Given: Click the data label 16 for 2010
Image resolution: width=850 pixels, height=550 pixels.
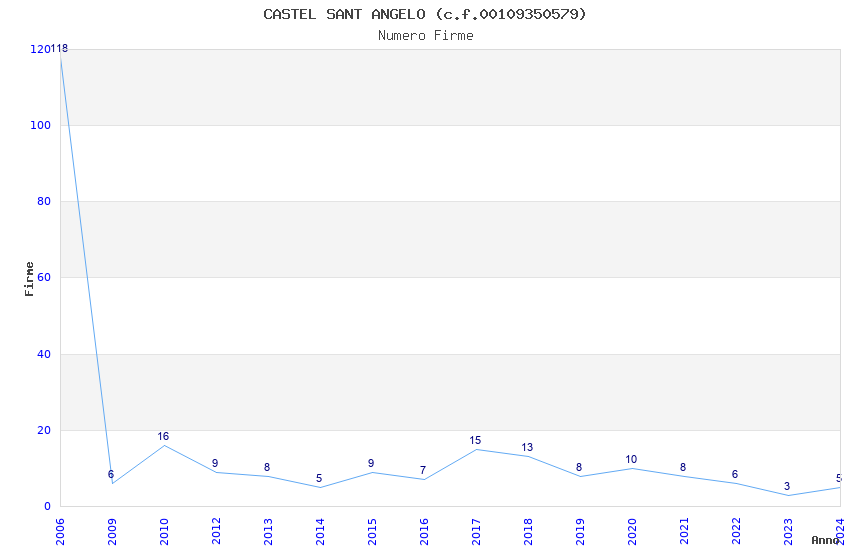Looking at the screenshot, I should [x=163, y=436].
